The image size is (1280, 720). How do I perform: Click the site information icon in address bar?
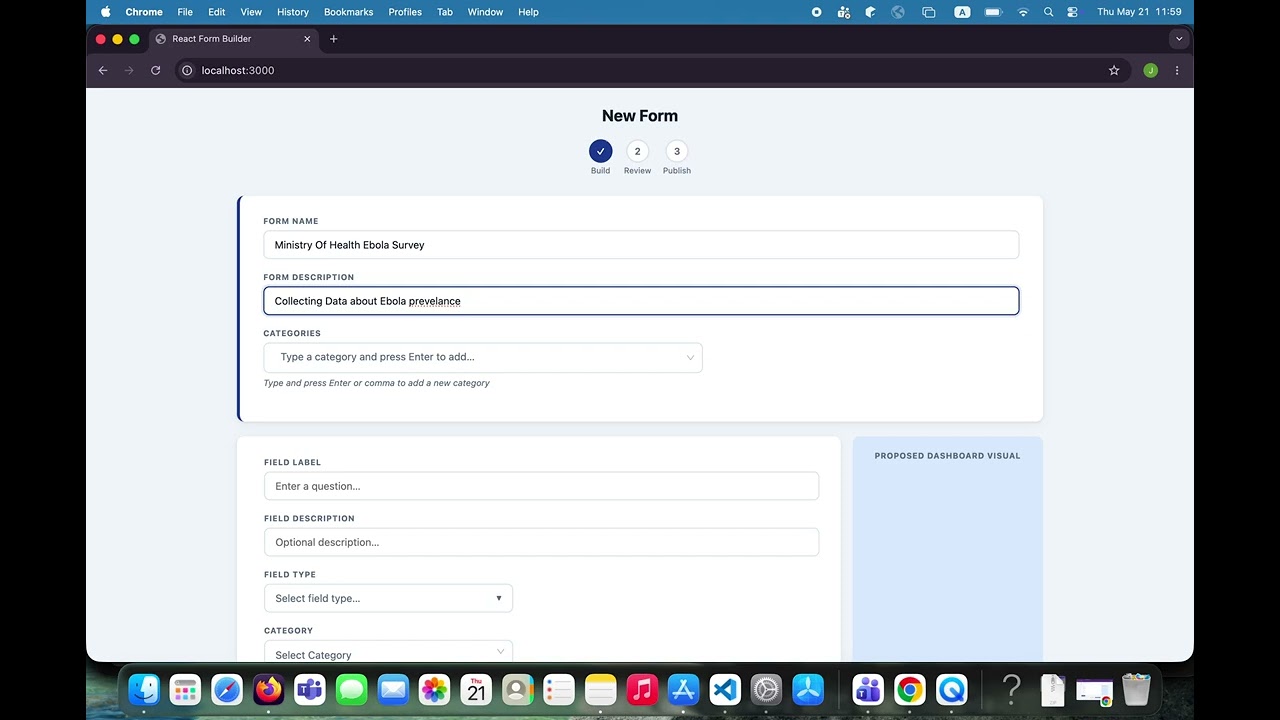point(186,70)
